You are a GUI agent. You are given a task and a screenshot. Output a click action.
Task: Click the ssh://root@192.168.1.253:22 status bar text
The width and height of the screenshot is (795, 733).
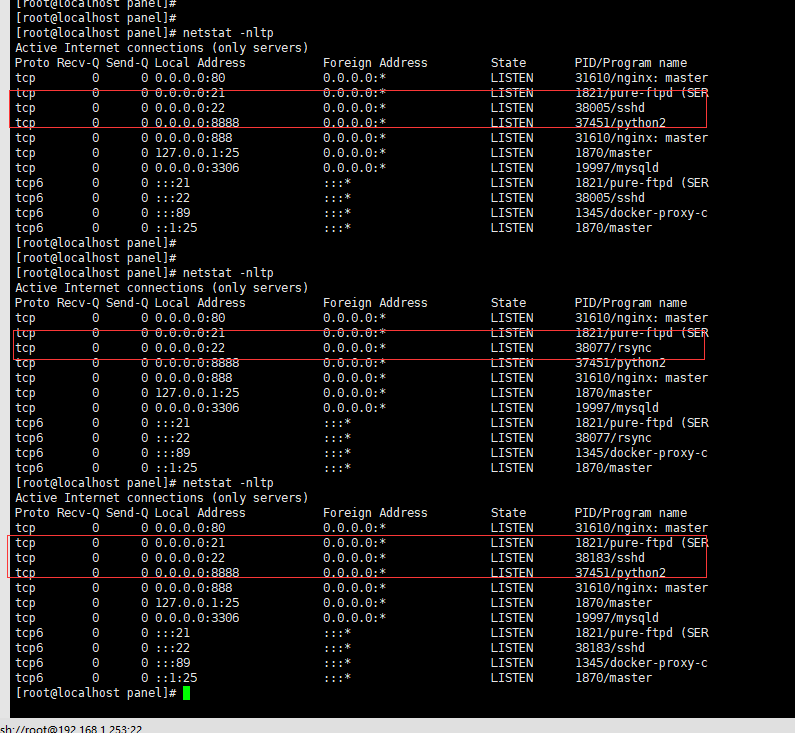pos(71,729)
